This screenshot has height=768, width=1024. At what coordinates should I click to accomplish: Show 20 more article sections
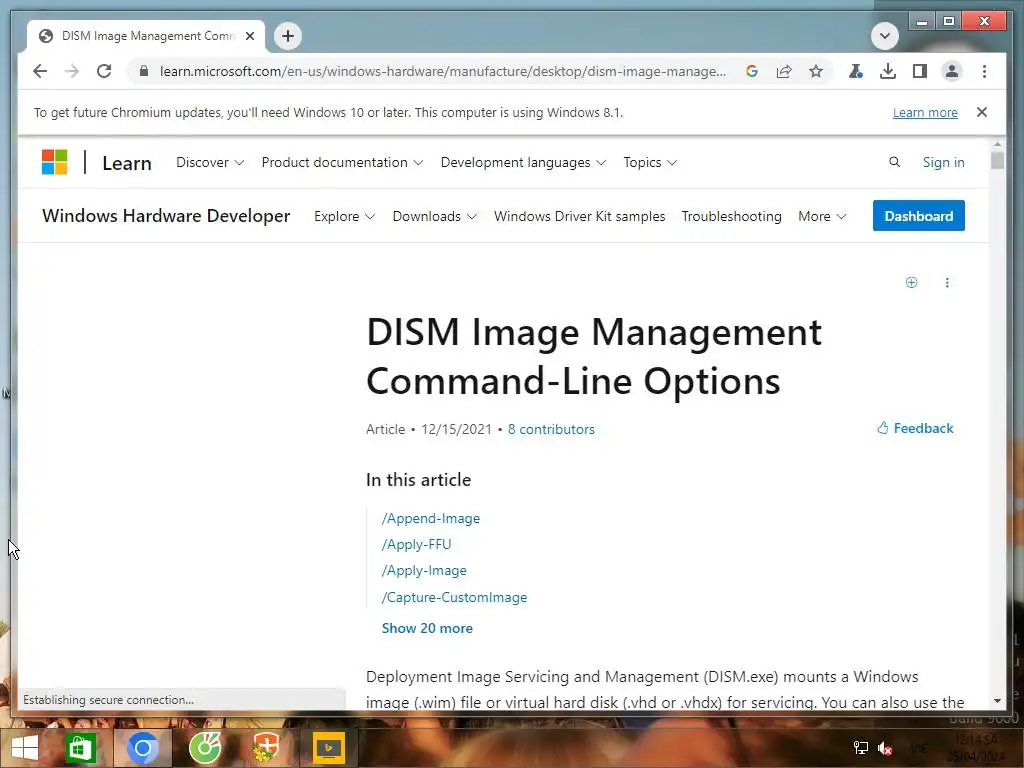pyautogui.click(x=427, y=628)
